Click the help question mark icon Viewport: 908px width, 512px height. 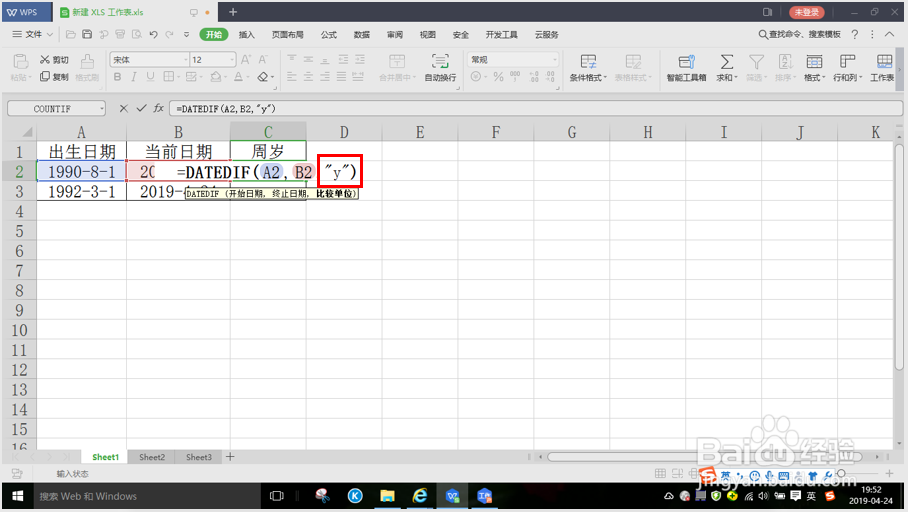855,35
